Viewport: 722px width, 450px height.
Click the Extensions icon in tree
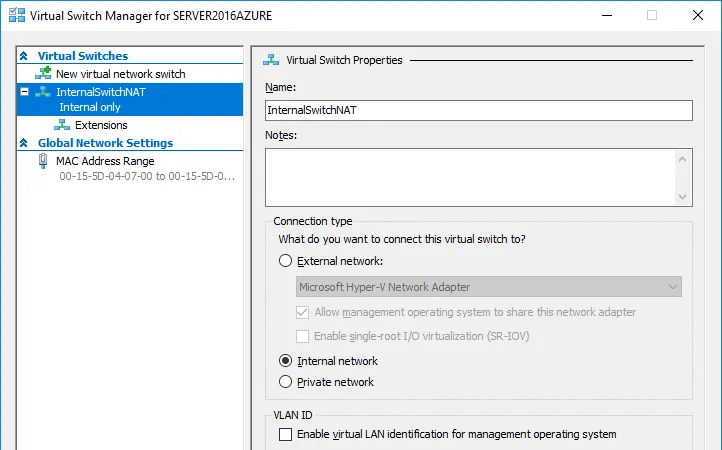point(62,125)
